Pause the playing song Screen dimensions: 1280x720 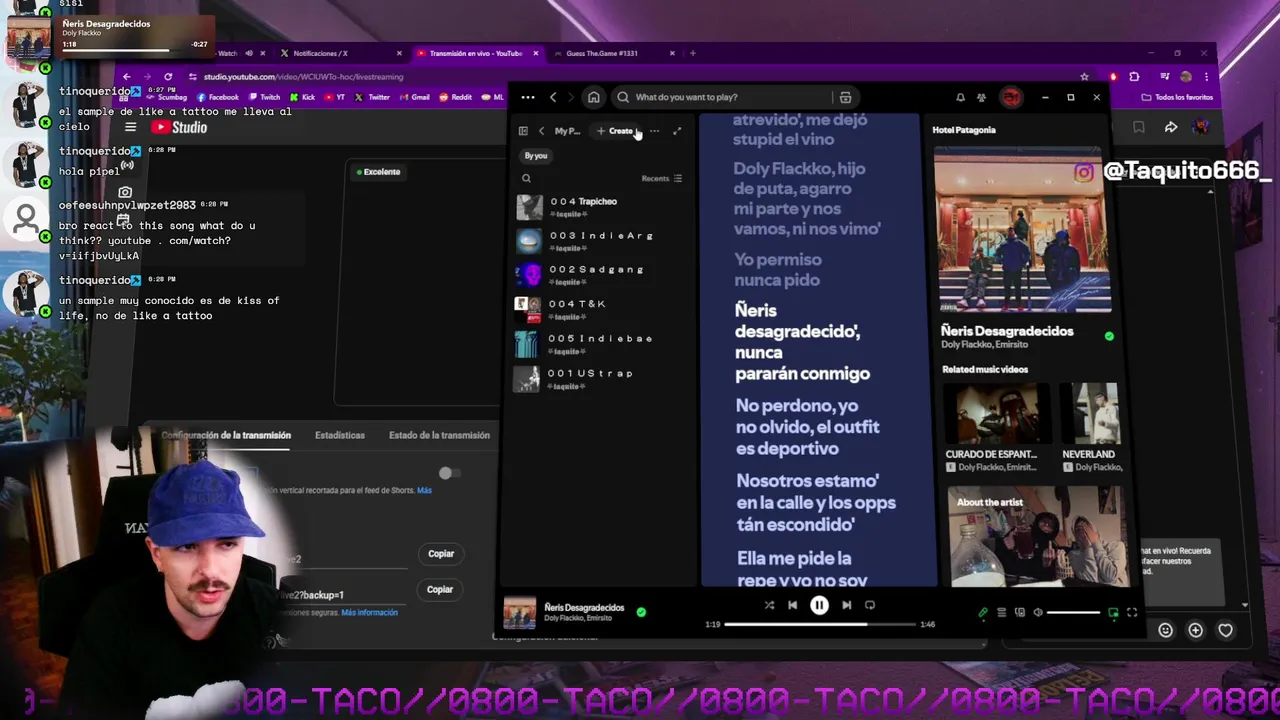[819, 605]
